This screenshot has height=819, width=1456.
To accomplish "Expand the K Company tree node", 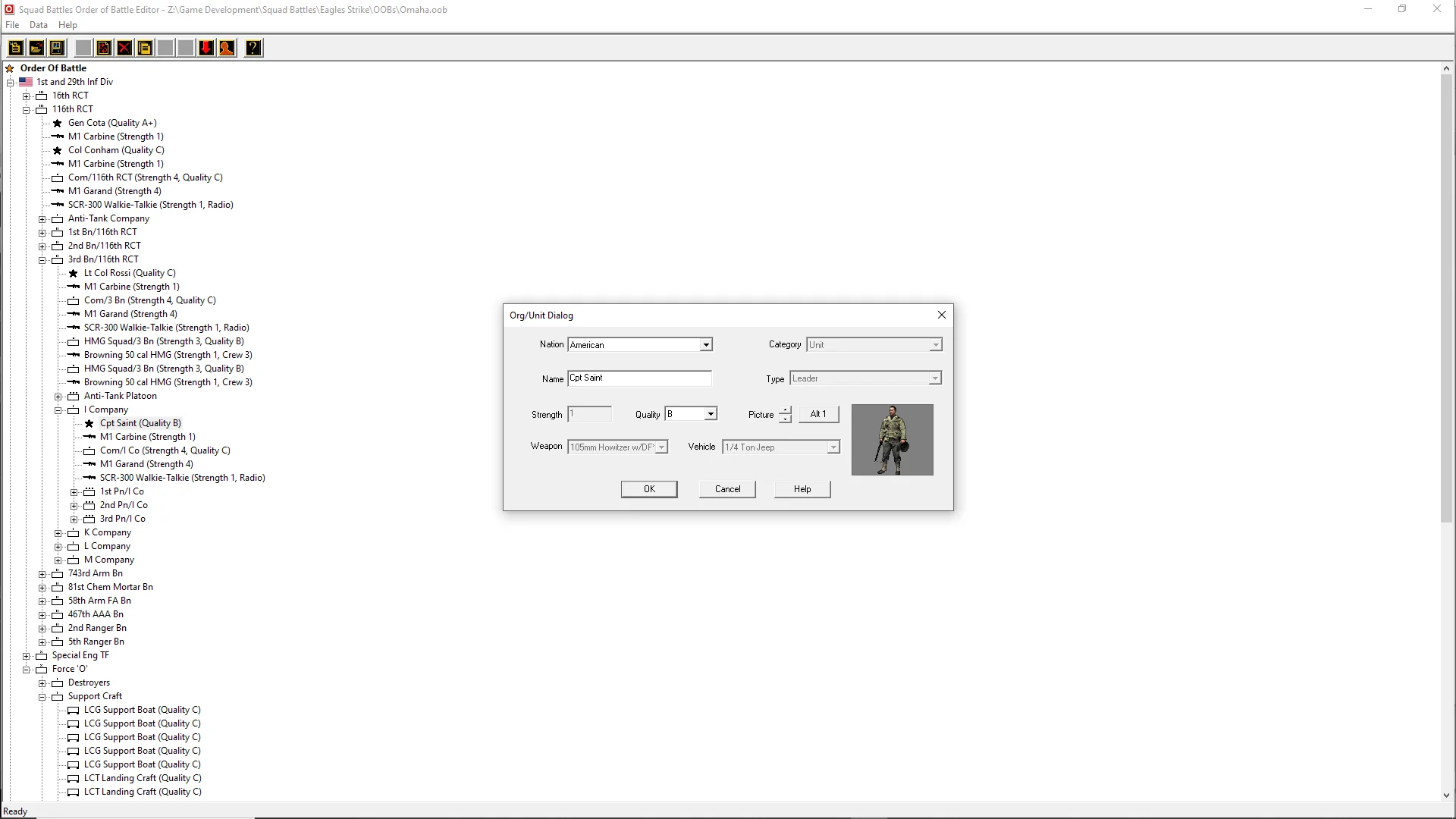I will [58, 533].
